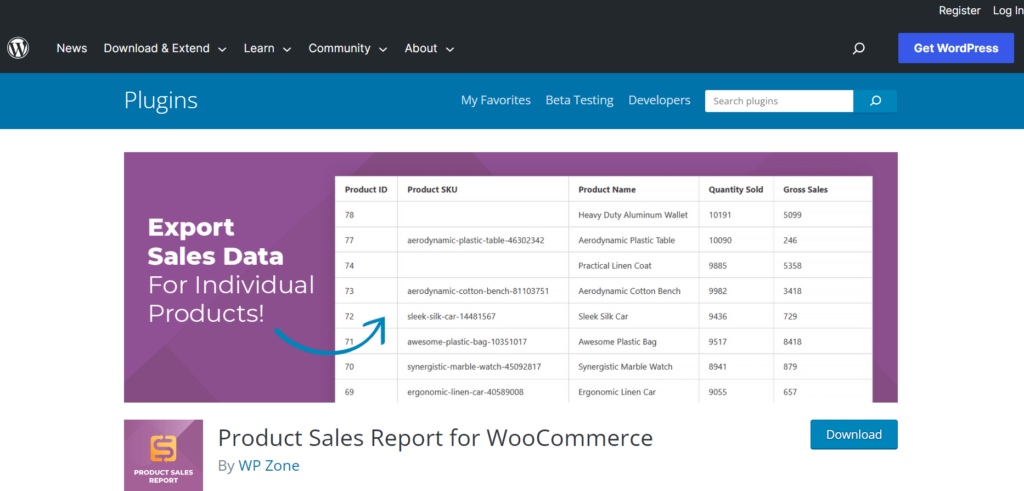Image resolution: width=1024 pixels, height=491 pixels.
Task: Go to My Favorites
Action: (496, 101)
